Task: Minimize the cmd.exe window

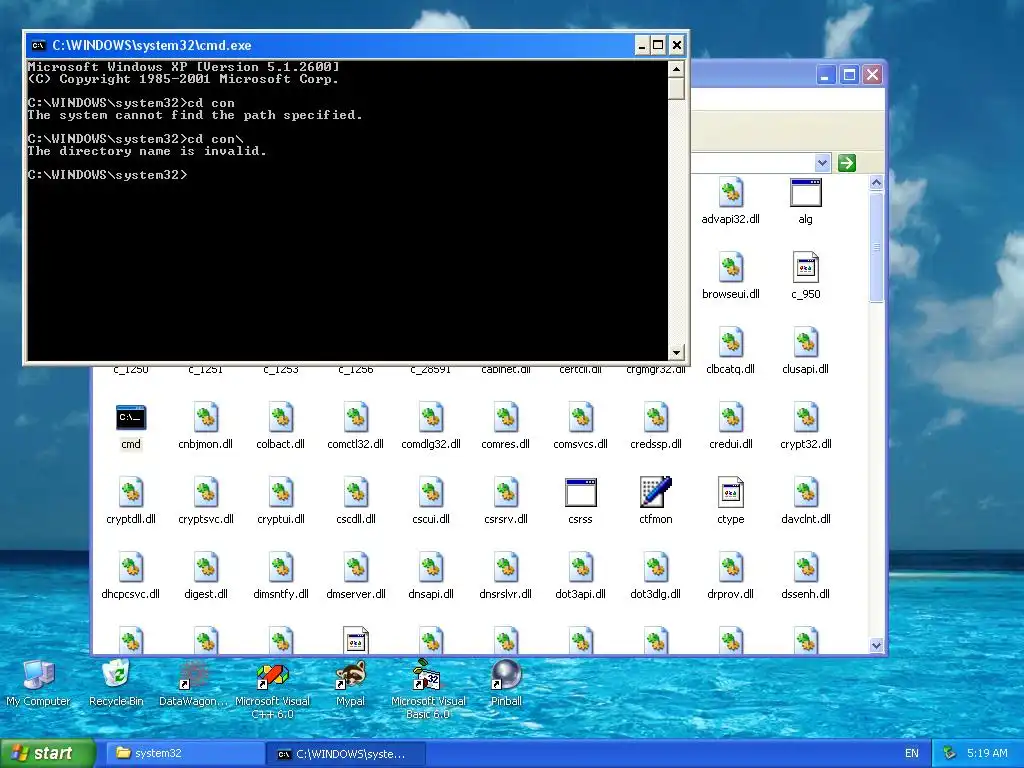Action: coord(642,45)
